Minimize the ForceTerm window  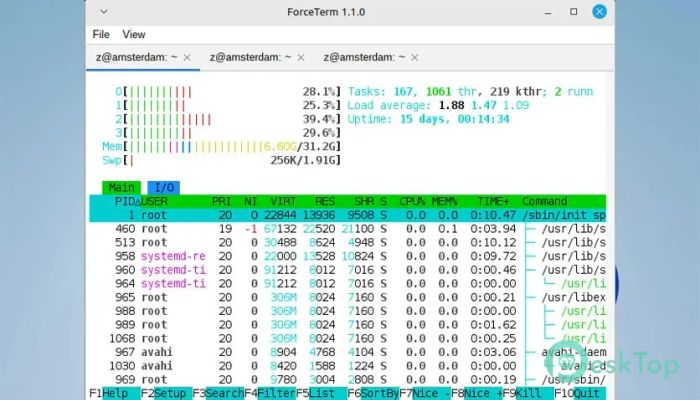548,12
